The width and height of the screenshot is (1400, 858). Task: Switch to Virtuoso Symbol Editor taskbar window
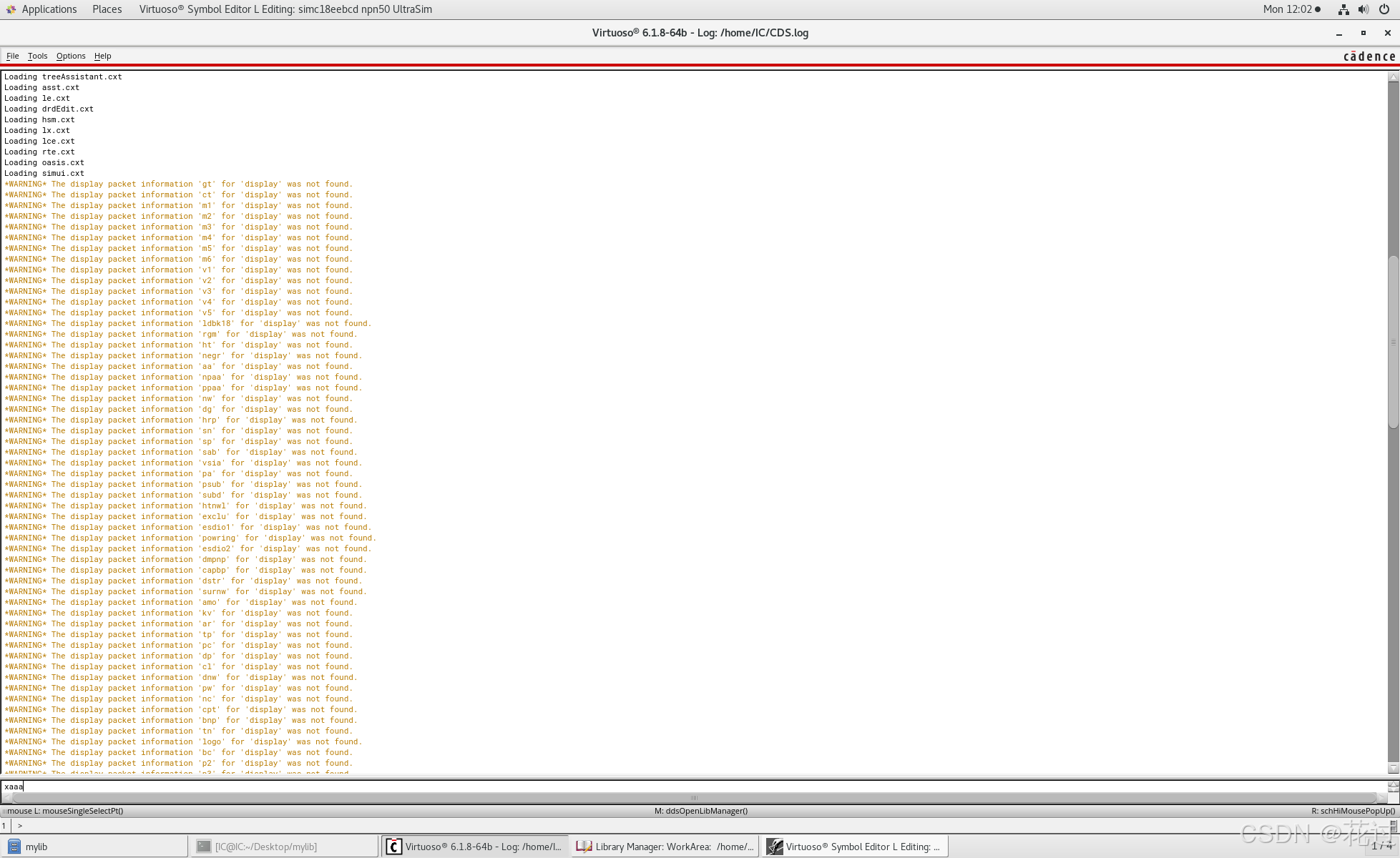pyautogui.click(x=856, y=847)
